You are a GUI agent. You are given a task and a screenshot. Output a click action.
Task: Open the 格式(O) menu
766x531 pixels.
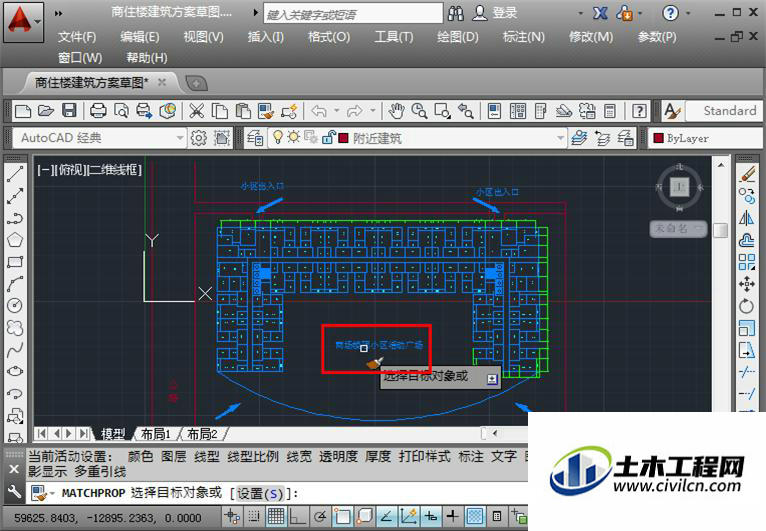329,37
